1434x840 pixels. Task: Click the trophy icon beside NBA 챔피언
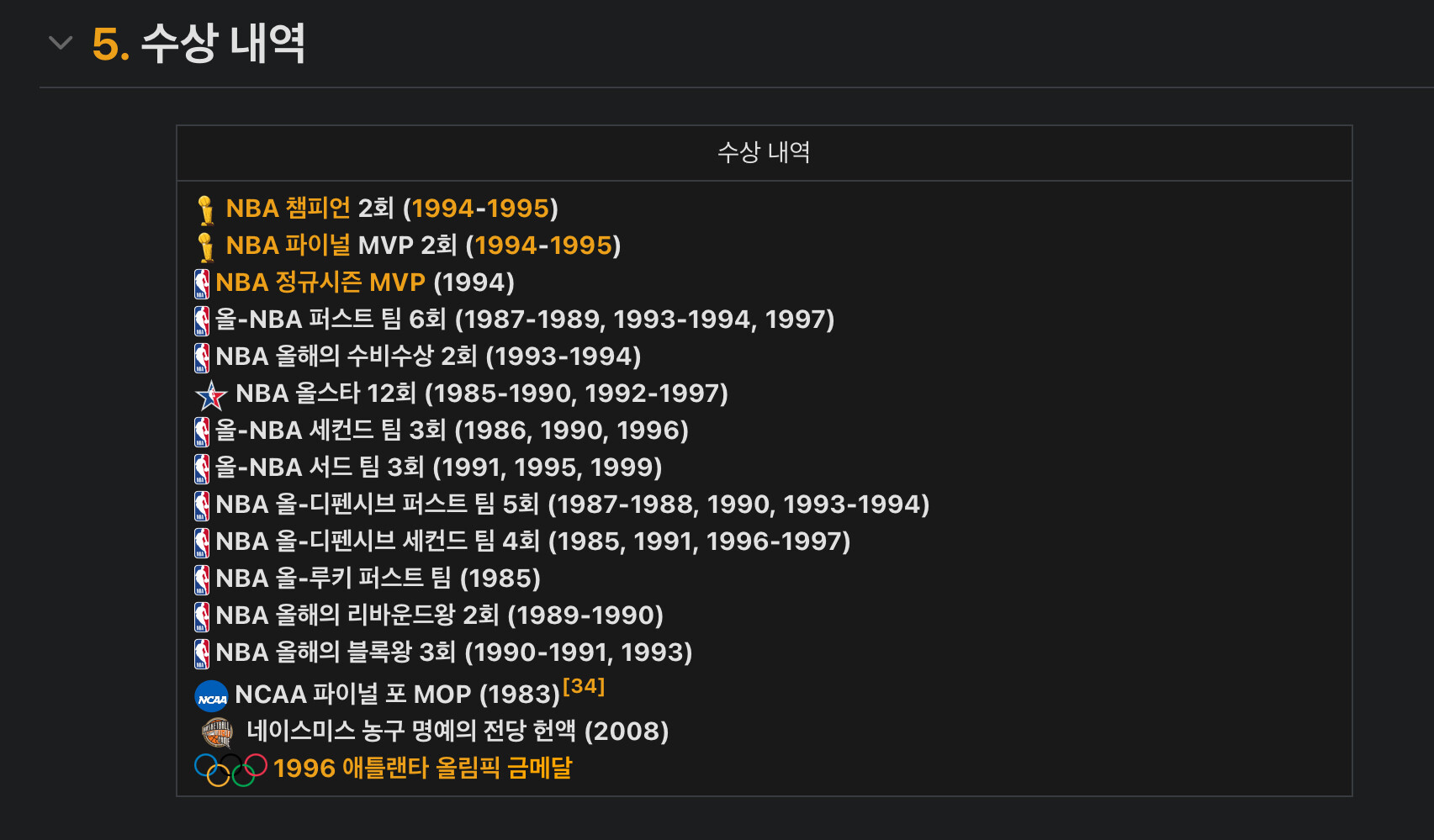[206, 209]
